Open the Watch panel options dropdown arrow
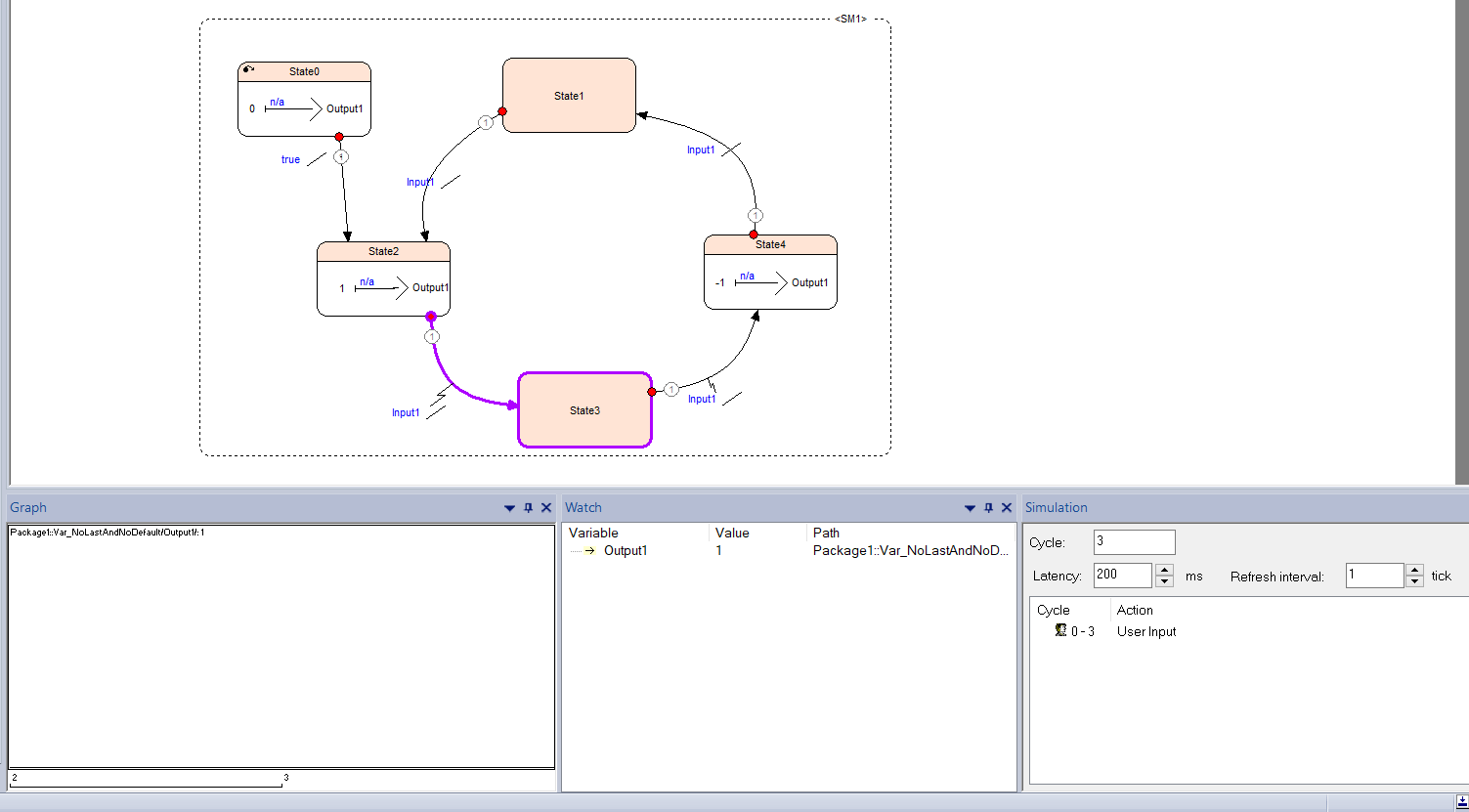The image size is (1469, 812). click(x=970, y=508)
